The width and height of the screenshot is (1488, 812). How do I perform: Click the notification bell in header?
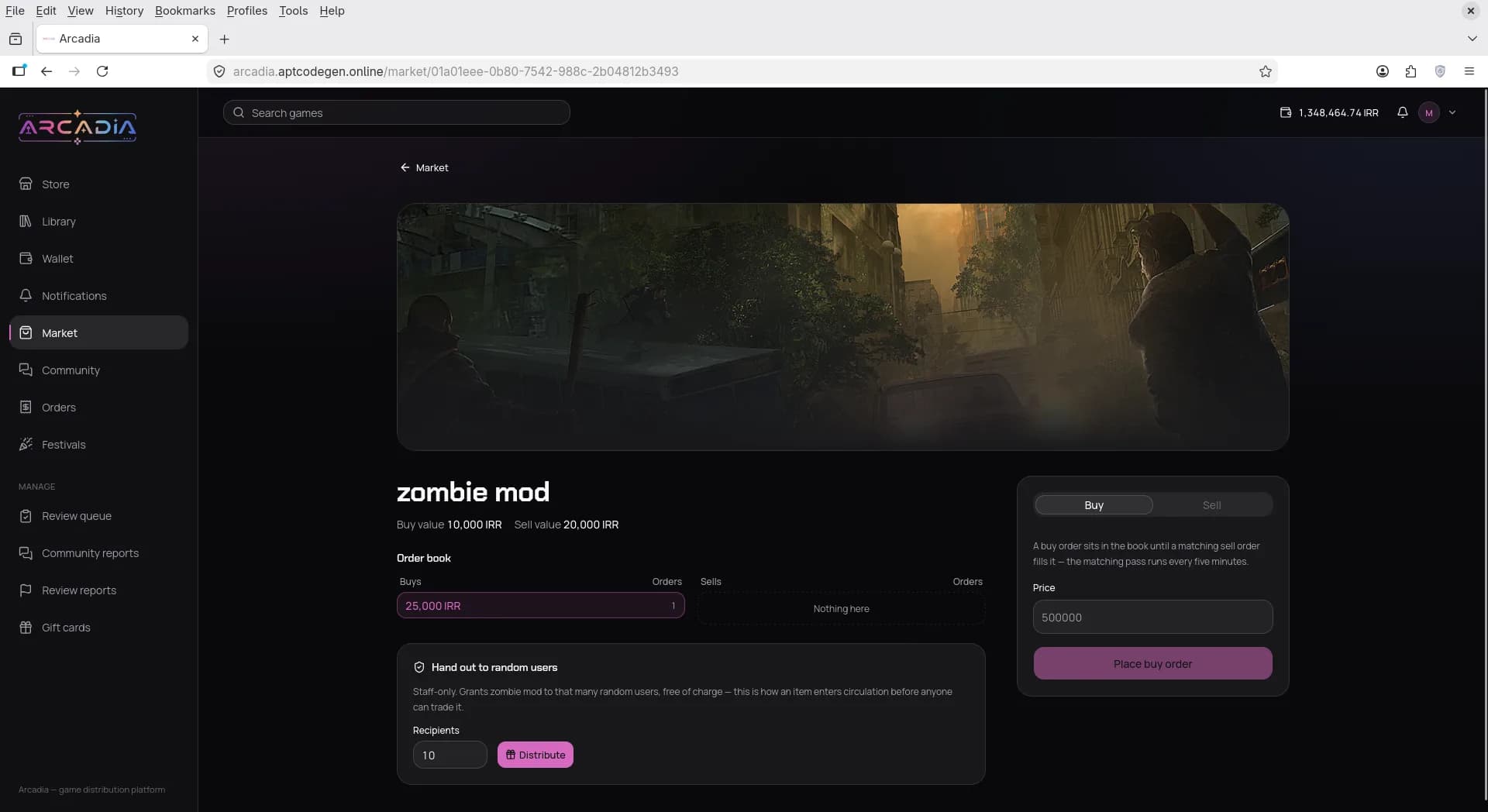(1402, 112)
